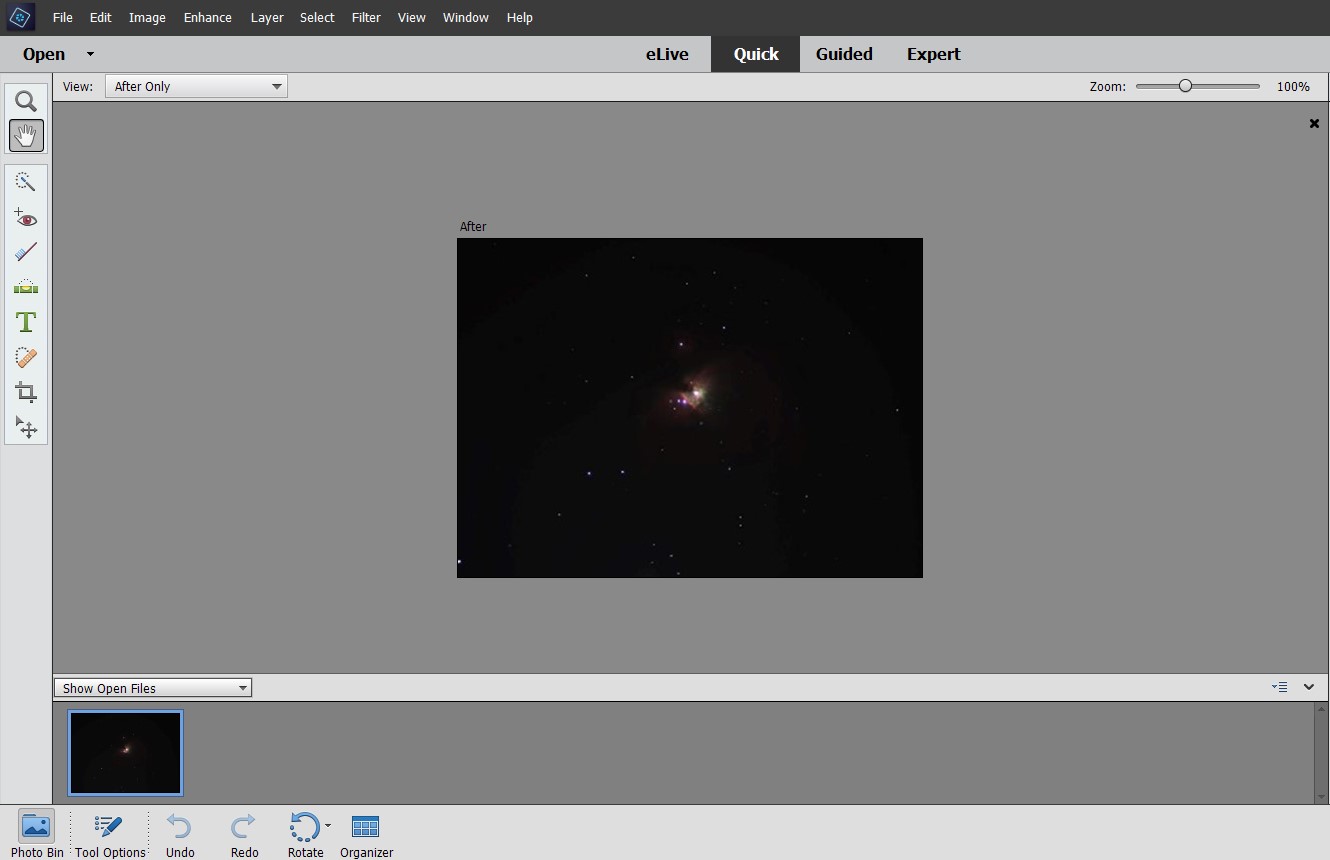Open the View selection dropdown

point(196,86)
